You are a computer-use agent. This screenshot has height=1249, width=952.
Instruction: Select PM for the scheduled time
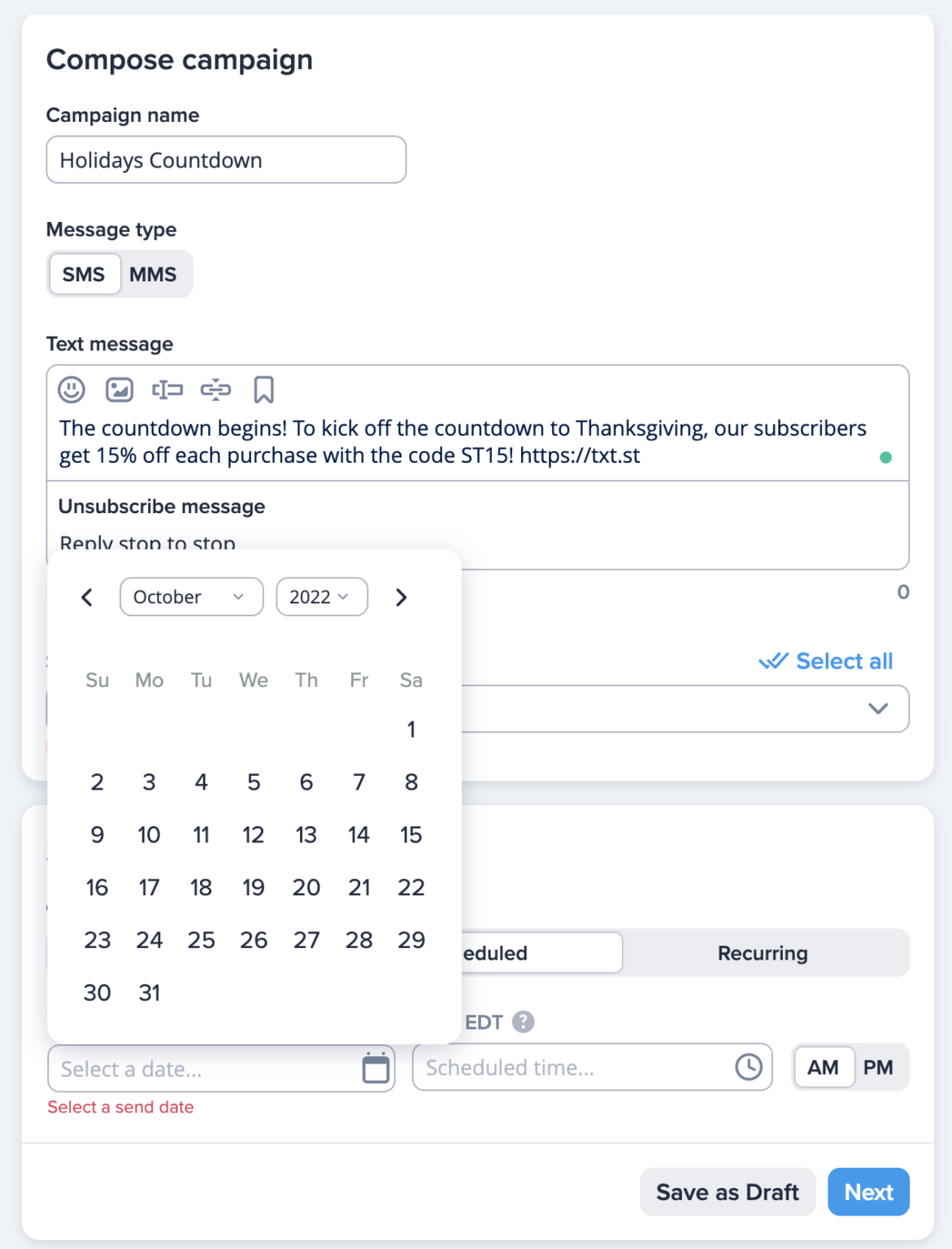click(878, 1067)
